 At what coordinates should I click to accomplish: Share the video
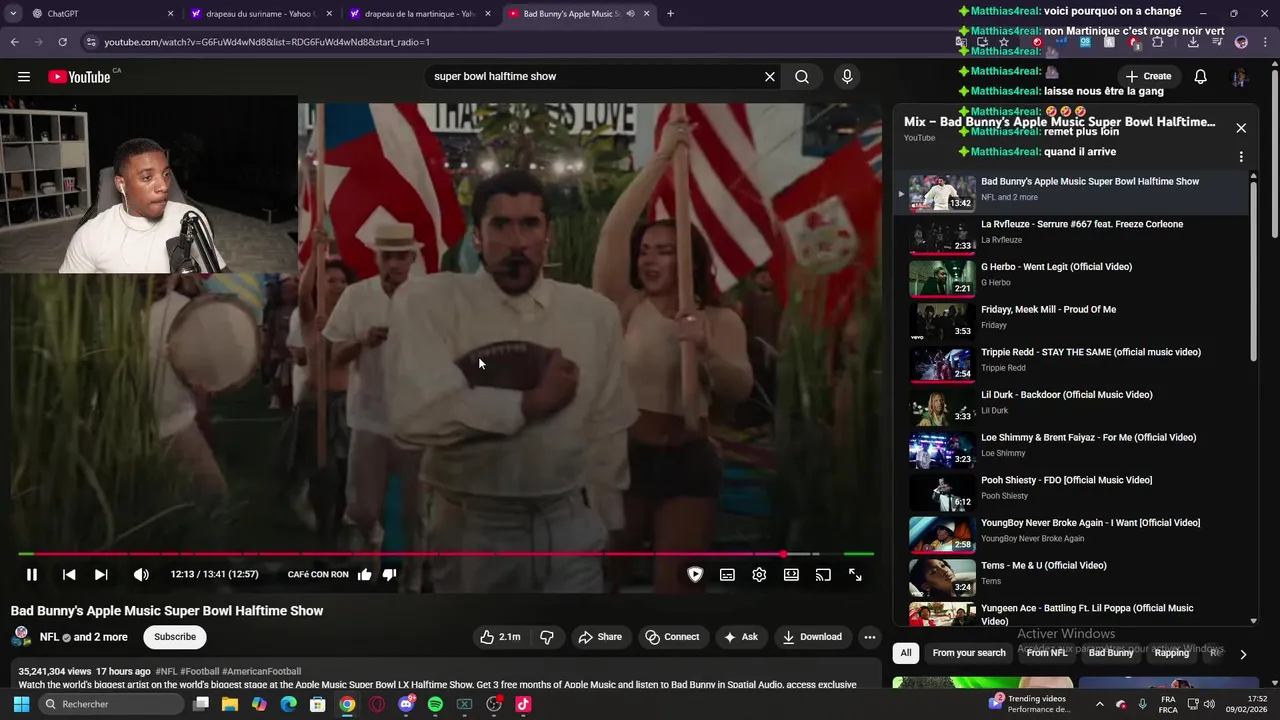click(x=600, y=637)
